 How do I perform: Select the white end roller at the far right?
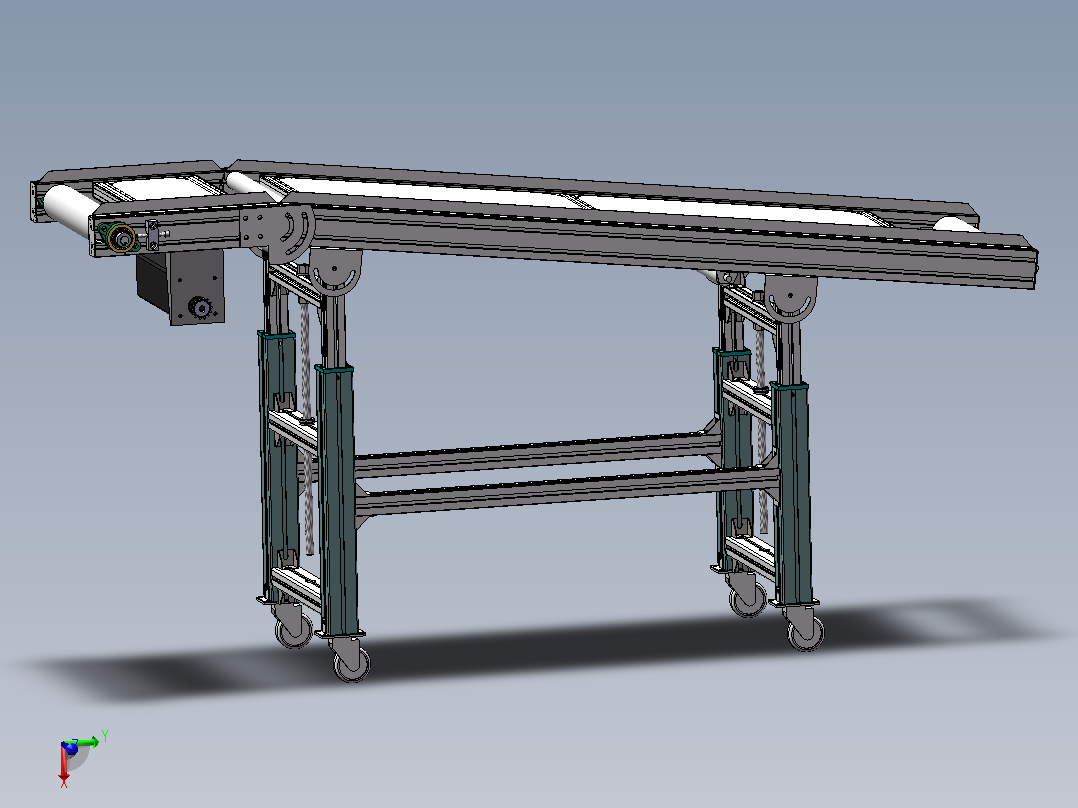955,223
